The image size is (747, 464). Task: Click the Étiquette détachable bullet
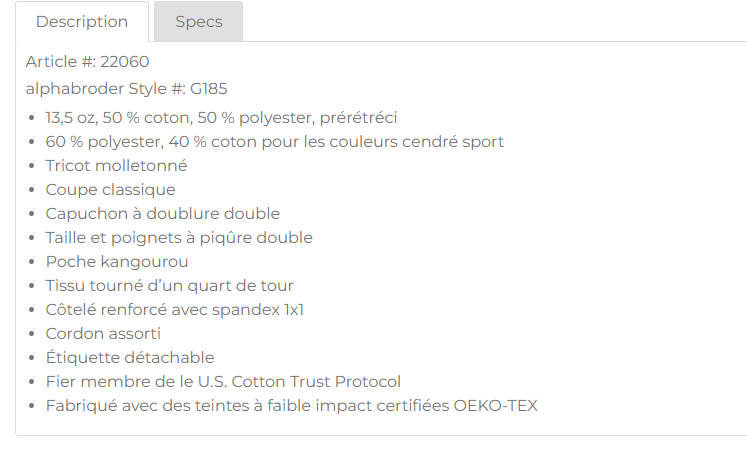click(x=130, y=358)
